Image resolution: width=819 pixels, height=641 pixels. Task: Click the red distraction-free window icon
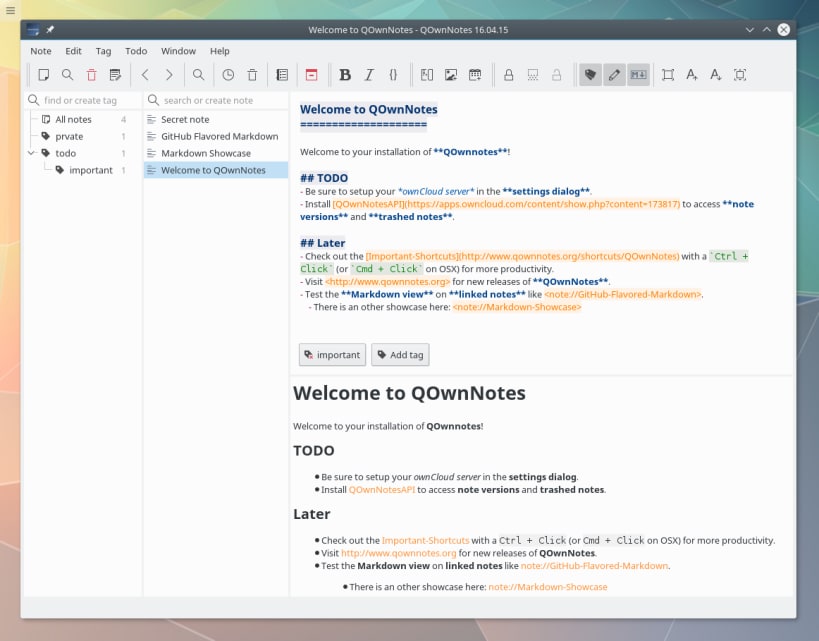coord(311,75)
